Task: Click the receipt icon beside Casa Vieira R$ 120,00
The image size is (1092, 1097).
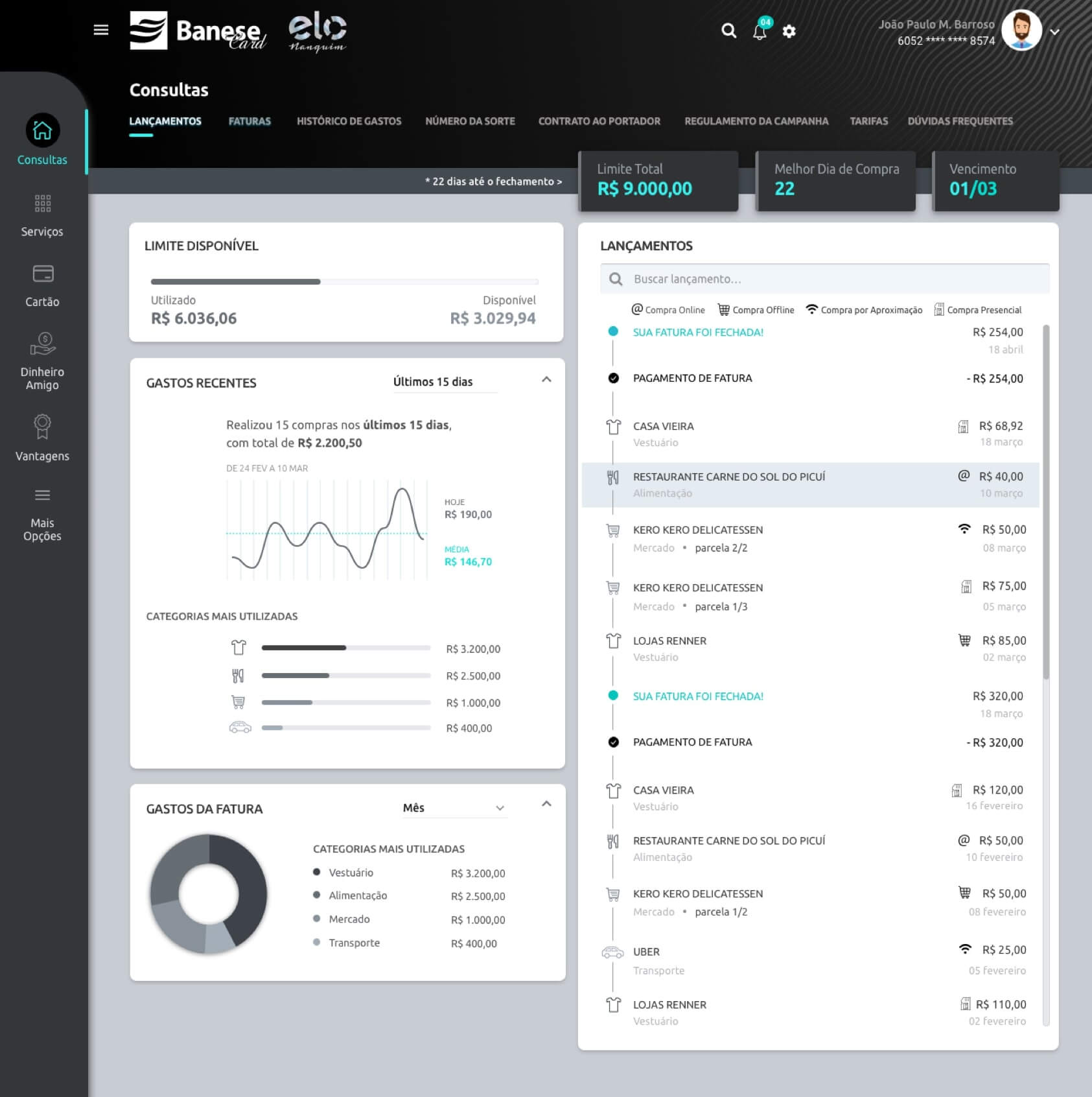Action: tap(957, 790)
